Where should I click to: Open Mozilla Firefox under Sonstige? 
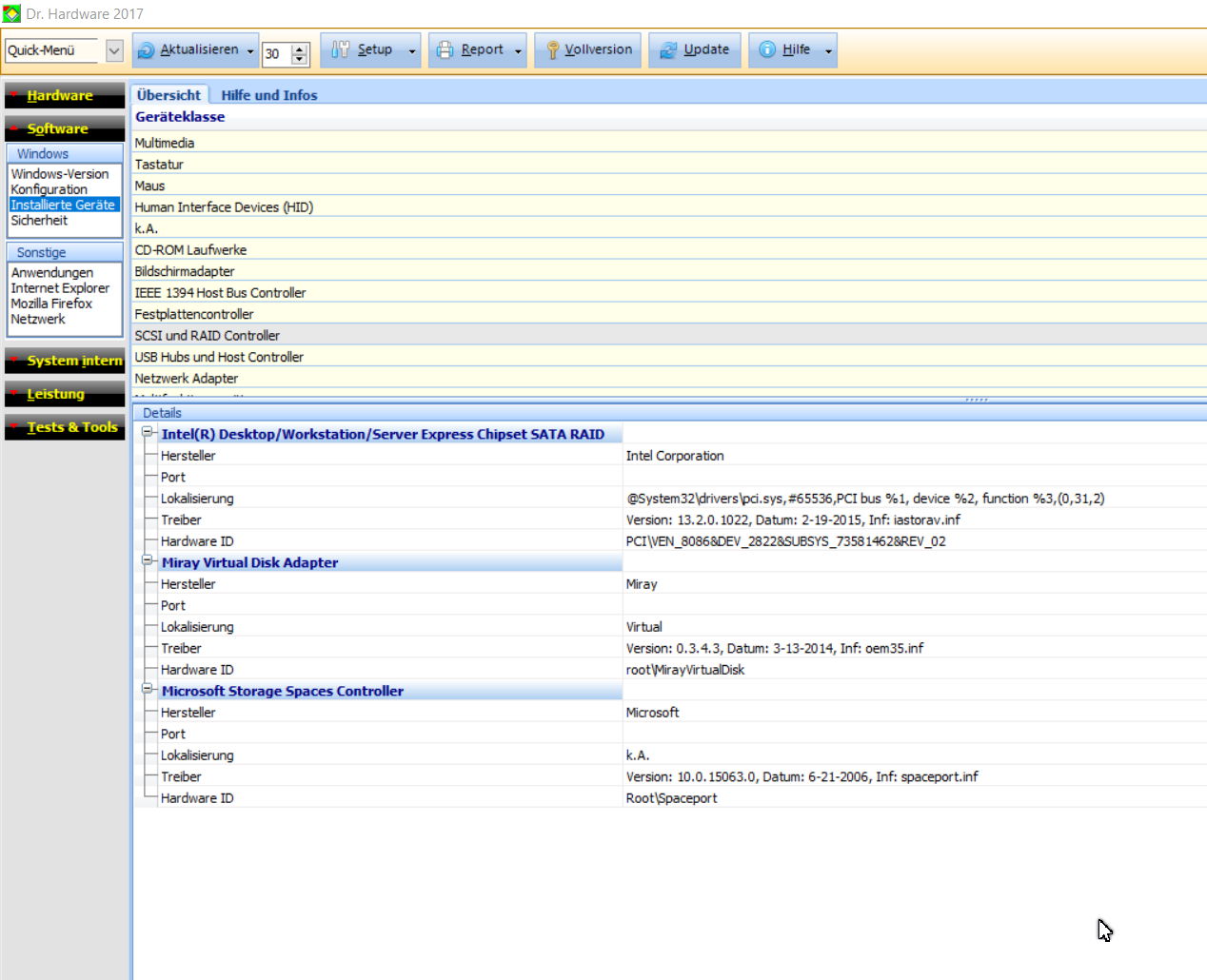click(51, 304)
